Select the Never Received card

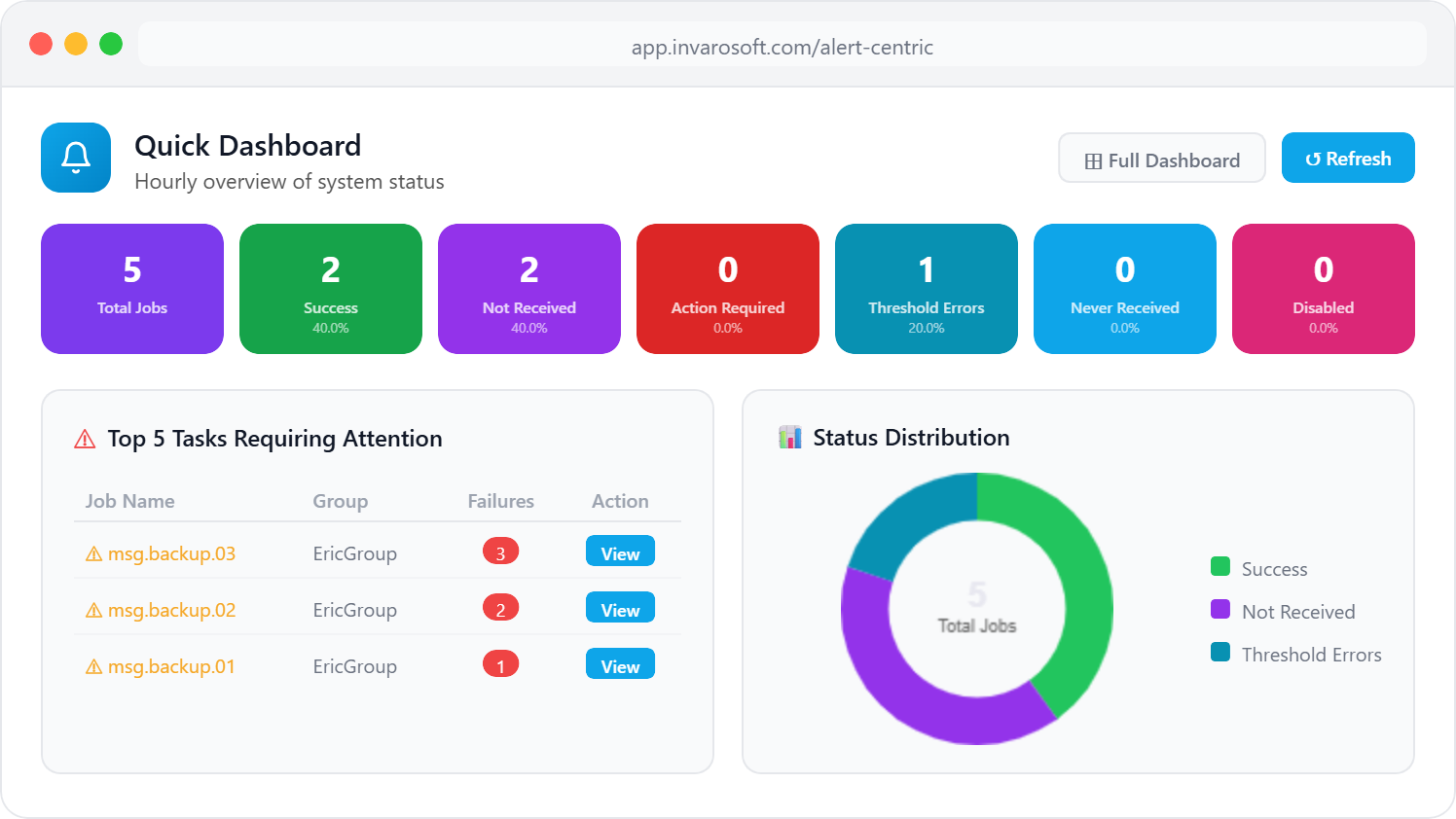point(1125,289)
